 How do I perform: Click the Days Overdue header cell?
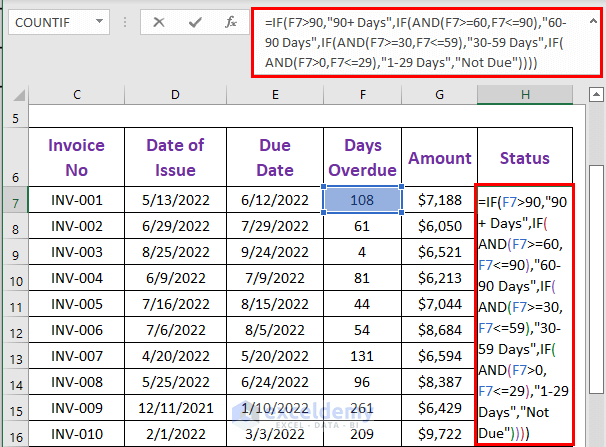point(363,158)
